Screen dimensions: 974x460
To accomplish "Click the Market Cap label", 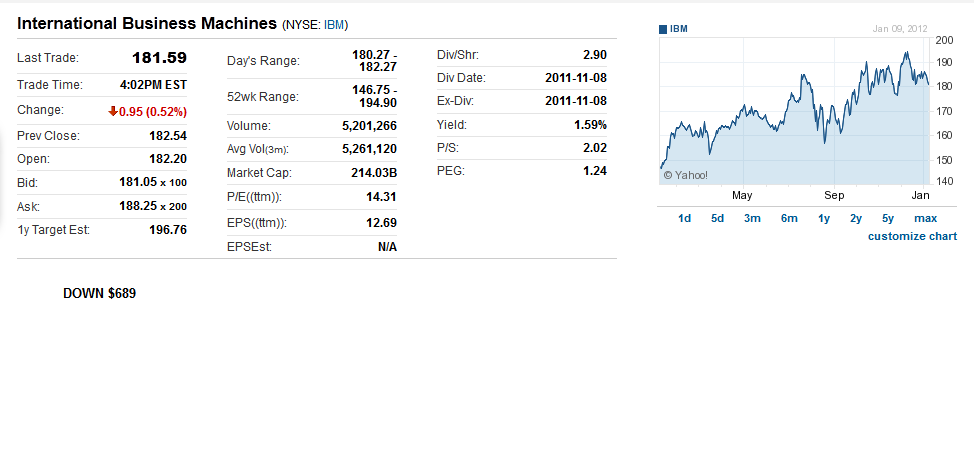I will [259, 173].
